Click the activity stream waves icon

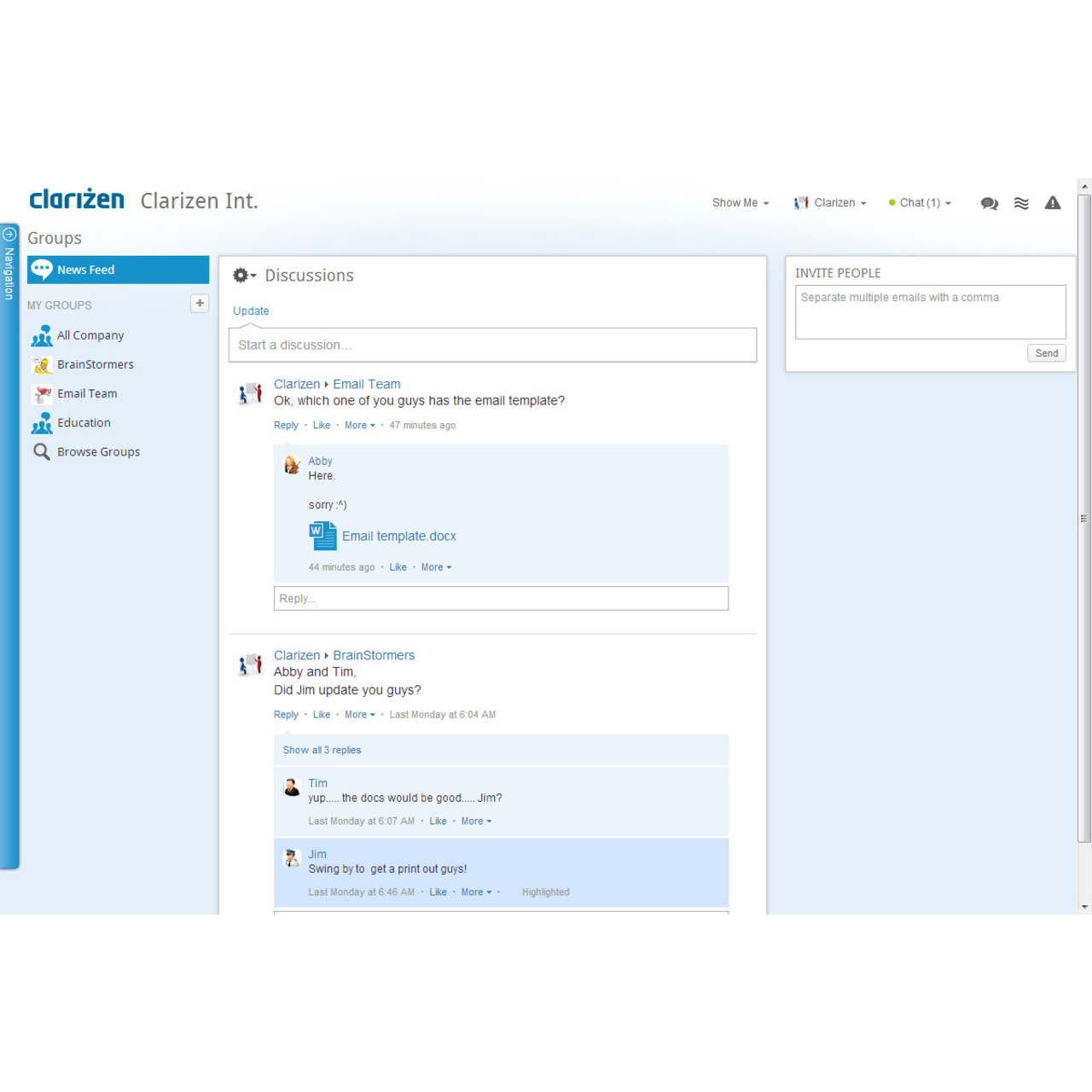[x=1021, y=203]
